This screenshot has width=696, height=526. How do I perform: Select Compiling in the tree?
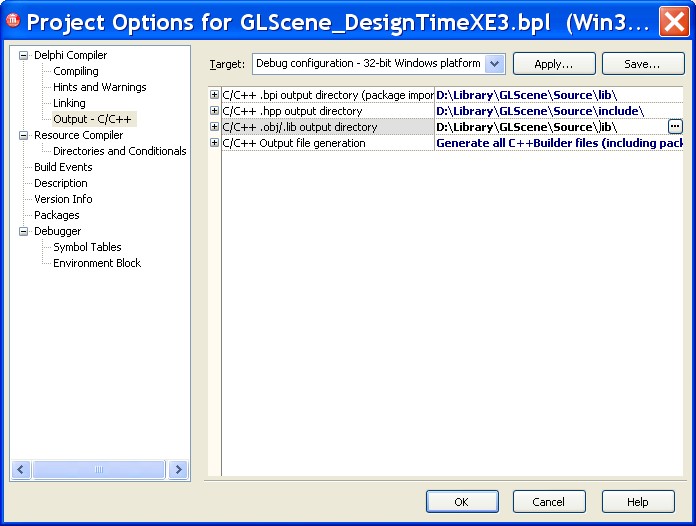click(x=76, y=71)
